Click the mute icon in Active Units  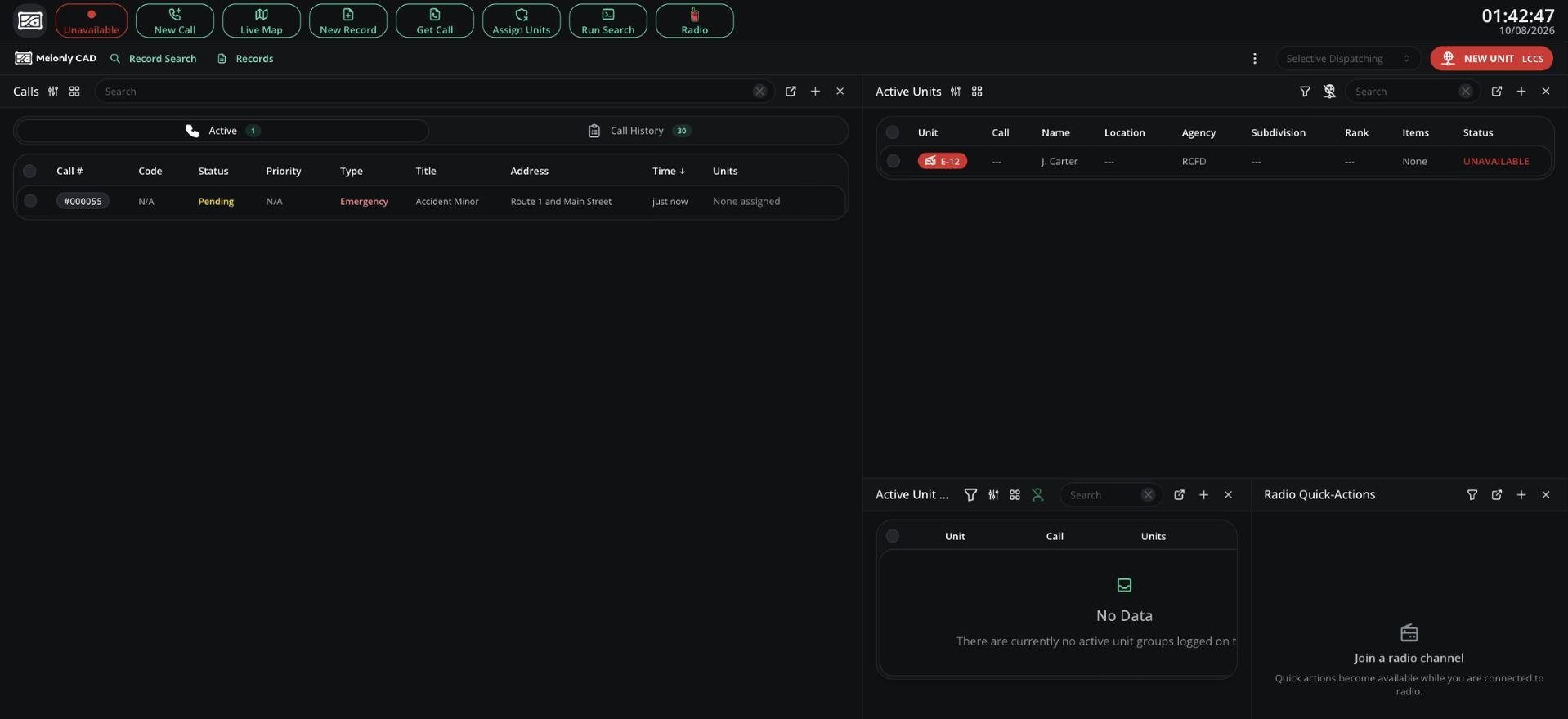1329,92
